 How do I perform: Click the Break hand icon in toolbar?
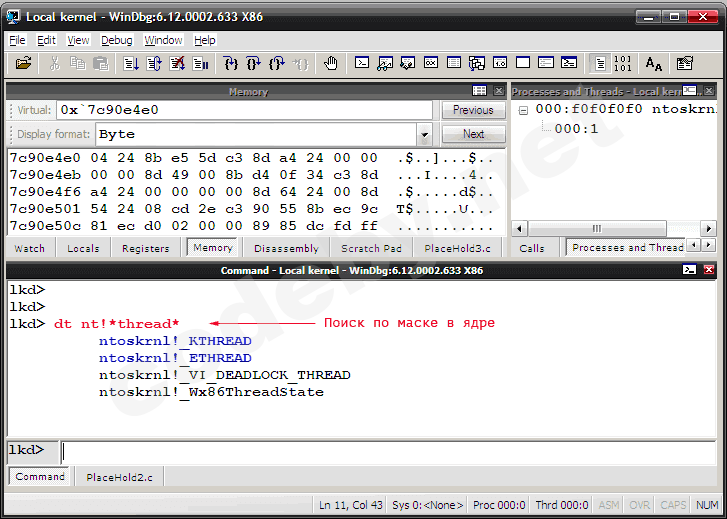tap(331, 64)
